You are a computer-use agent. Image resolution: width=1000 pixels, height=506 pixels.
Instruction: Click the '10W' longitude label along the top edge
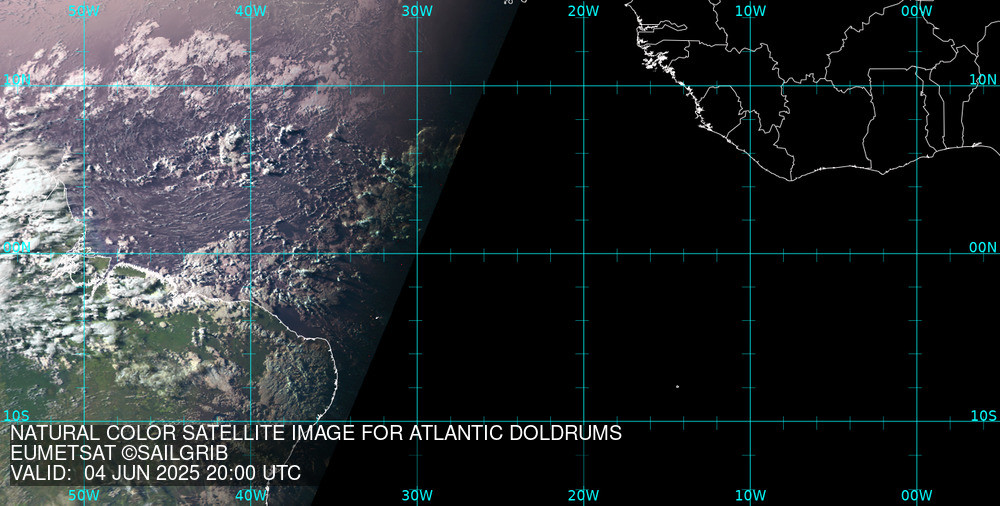click(x=750, y=11)
